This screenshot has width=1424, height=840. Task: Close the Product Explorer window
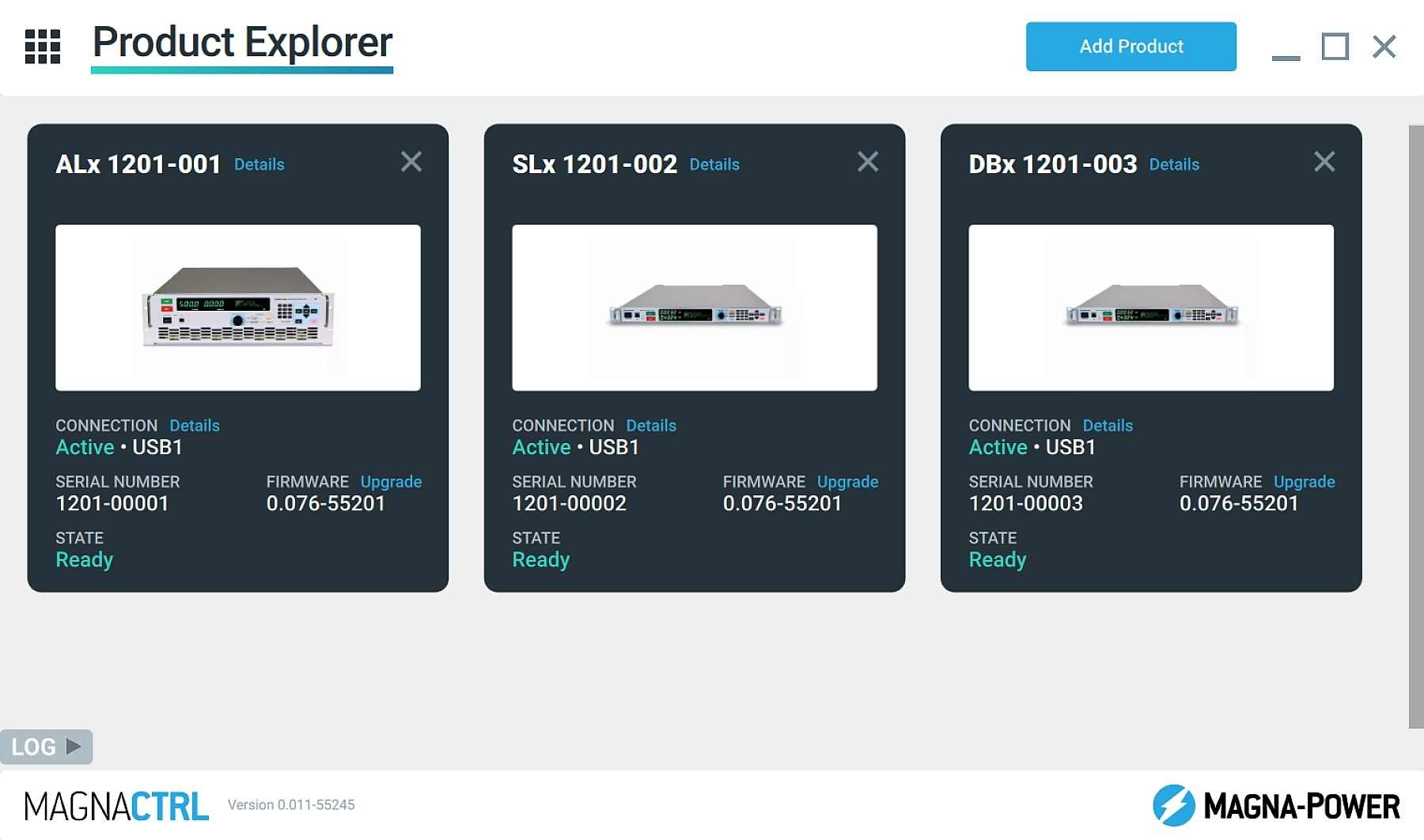pos(1384,47)
